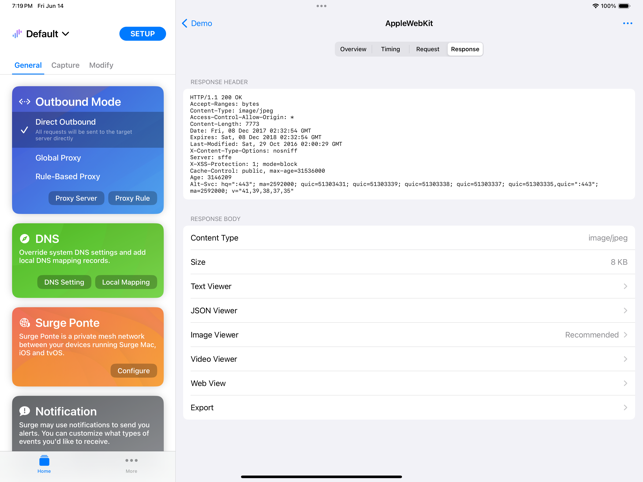Open the Export row
The height and width of the screenshot is (482, 643).
click(409, 407)
